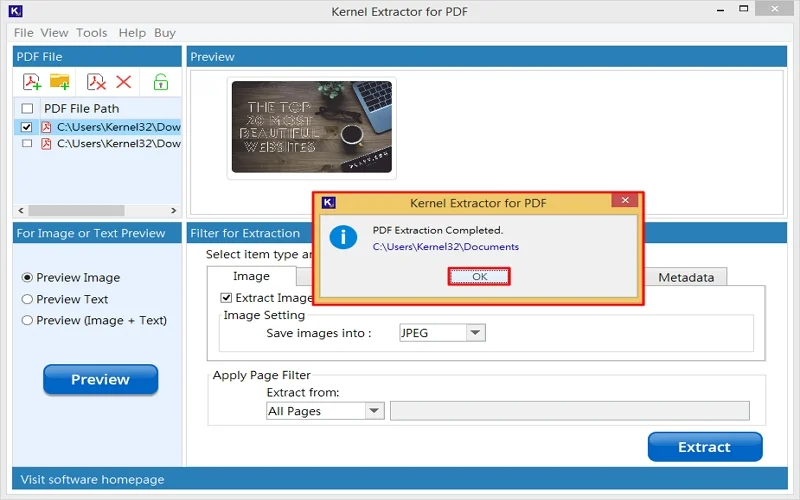Viewport: 800px width, 500px height.
Task: Click Visit software homepage link
Action: 92,480
